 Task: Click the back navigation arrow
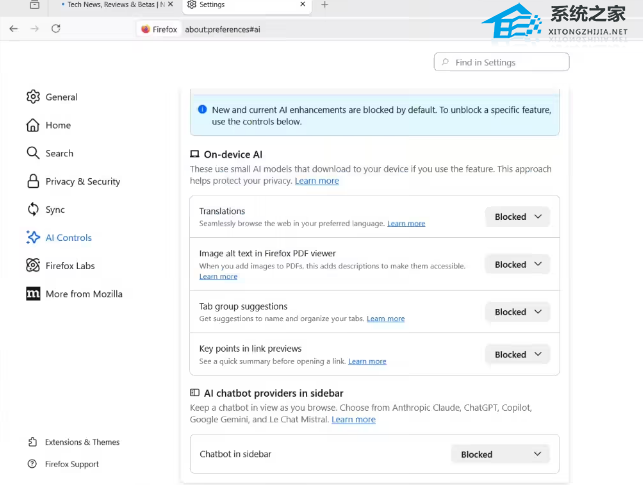[14, 29]
